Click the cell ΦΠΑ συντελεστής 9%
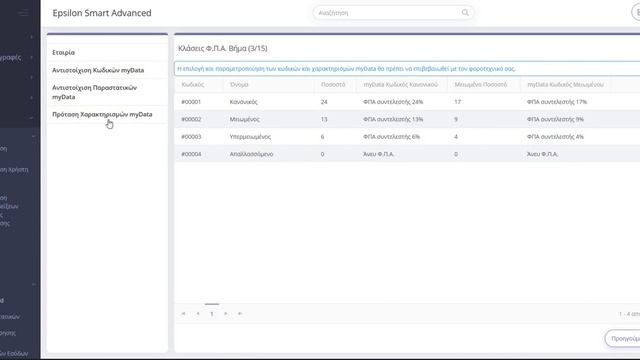640x360 pixels. pos(555,119)
